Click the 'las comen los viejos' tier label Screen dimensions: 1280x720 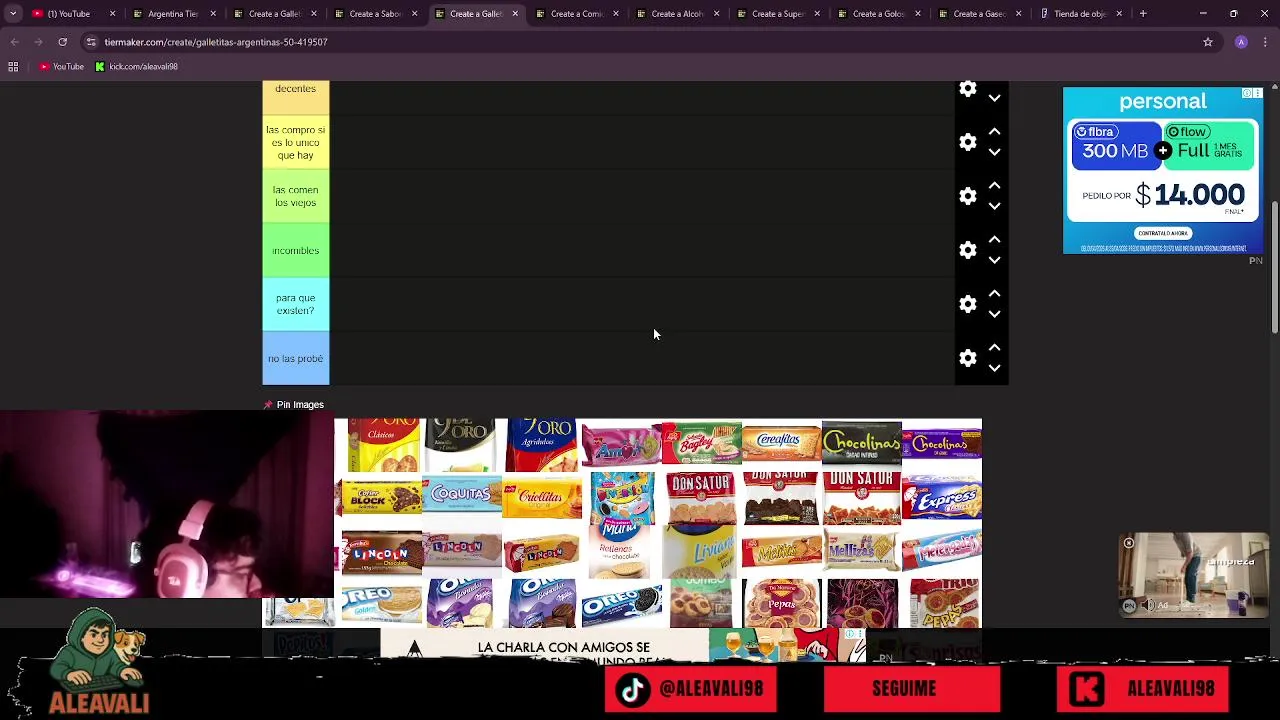(x=296, y=196)
